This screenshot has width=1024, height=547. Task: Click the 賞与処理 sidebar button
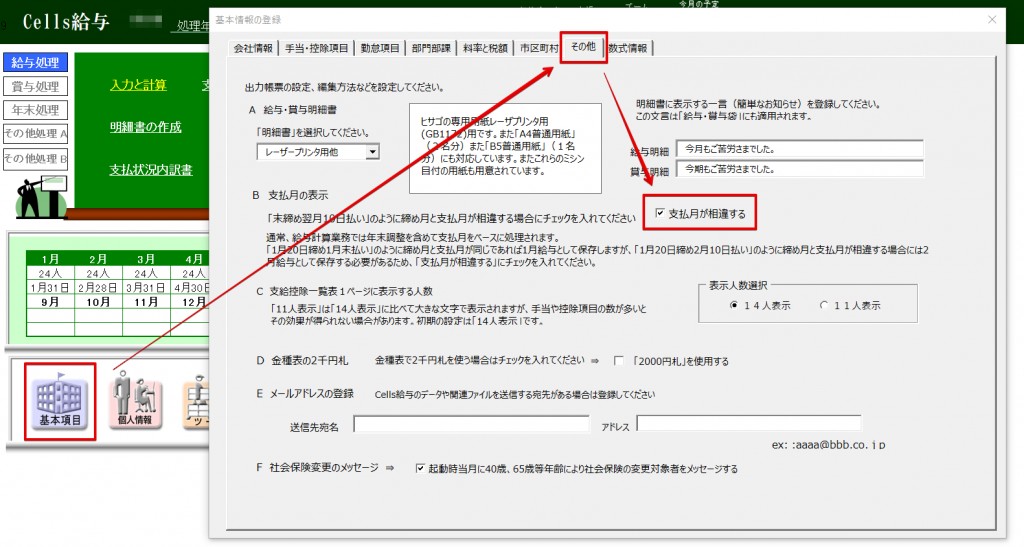[x=35, y=86]
